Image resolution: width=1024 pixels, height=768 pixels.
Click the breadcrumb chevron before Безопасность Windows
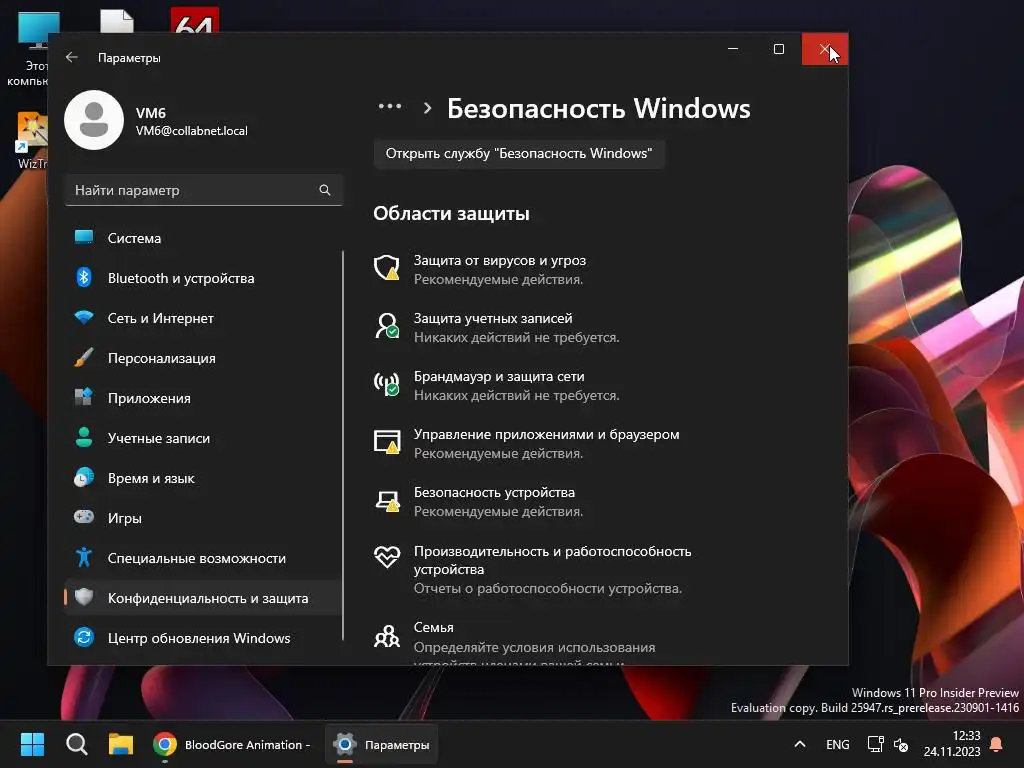(x=428, y=108)
